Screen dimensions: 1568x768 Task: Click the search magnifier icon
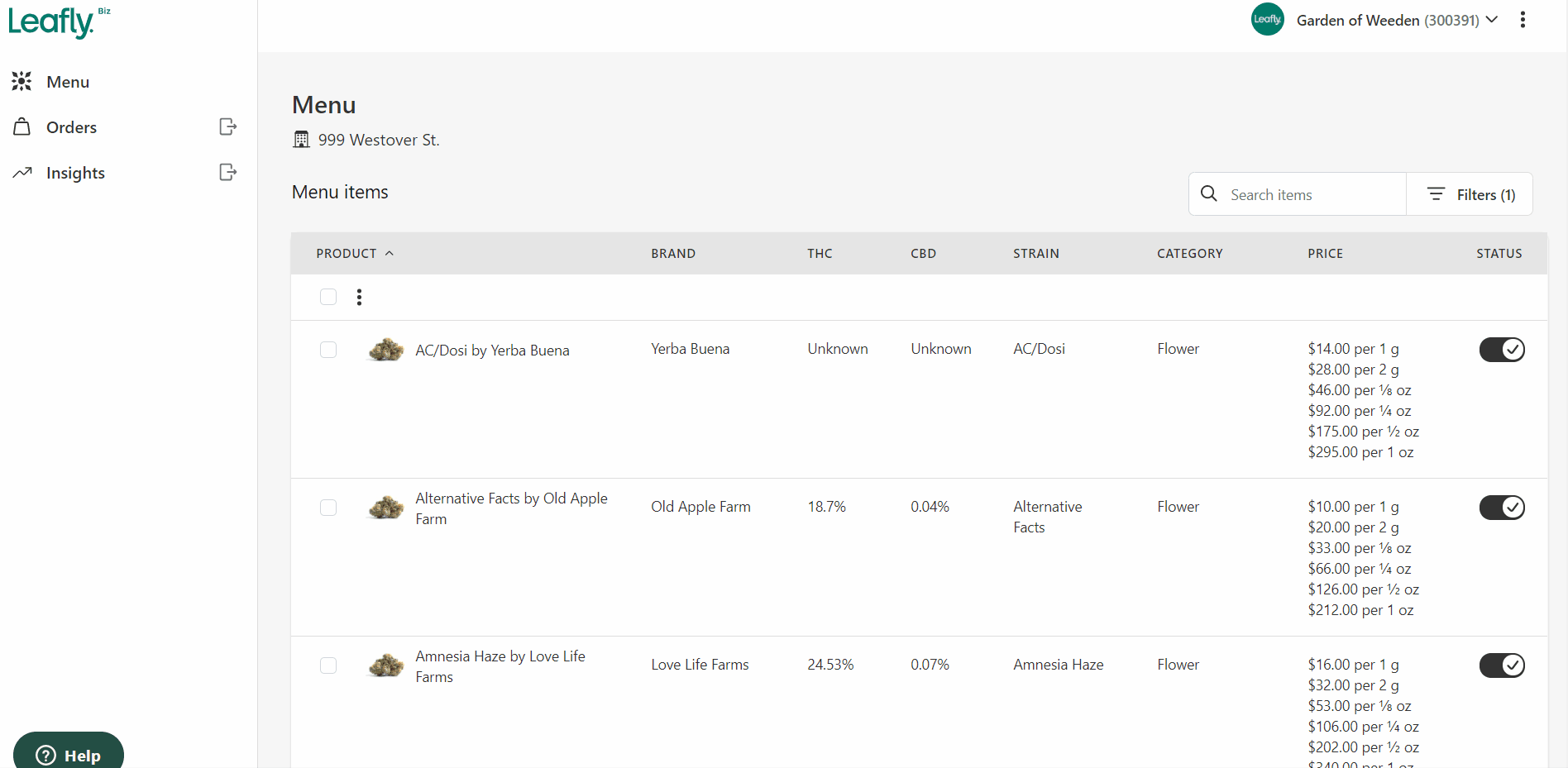[1209, 193]
